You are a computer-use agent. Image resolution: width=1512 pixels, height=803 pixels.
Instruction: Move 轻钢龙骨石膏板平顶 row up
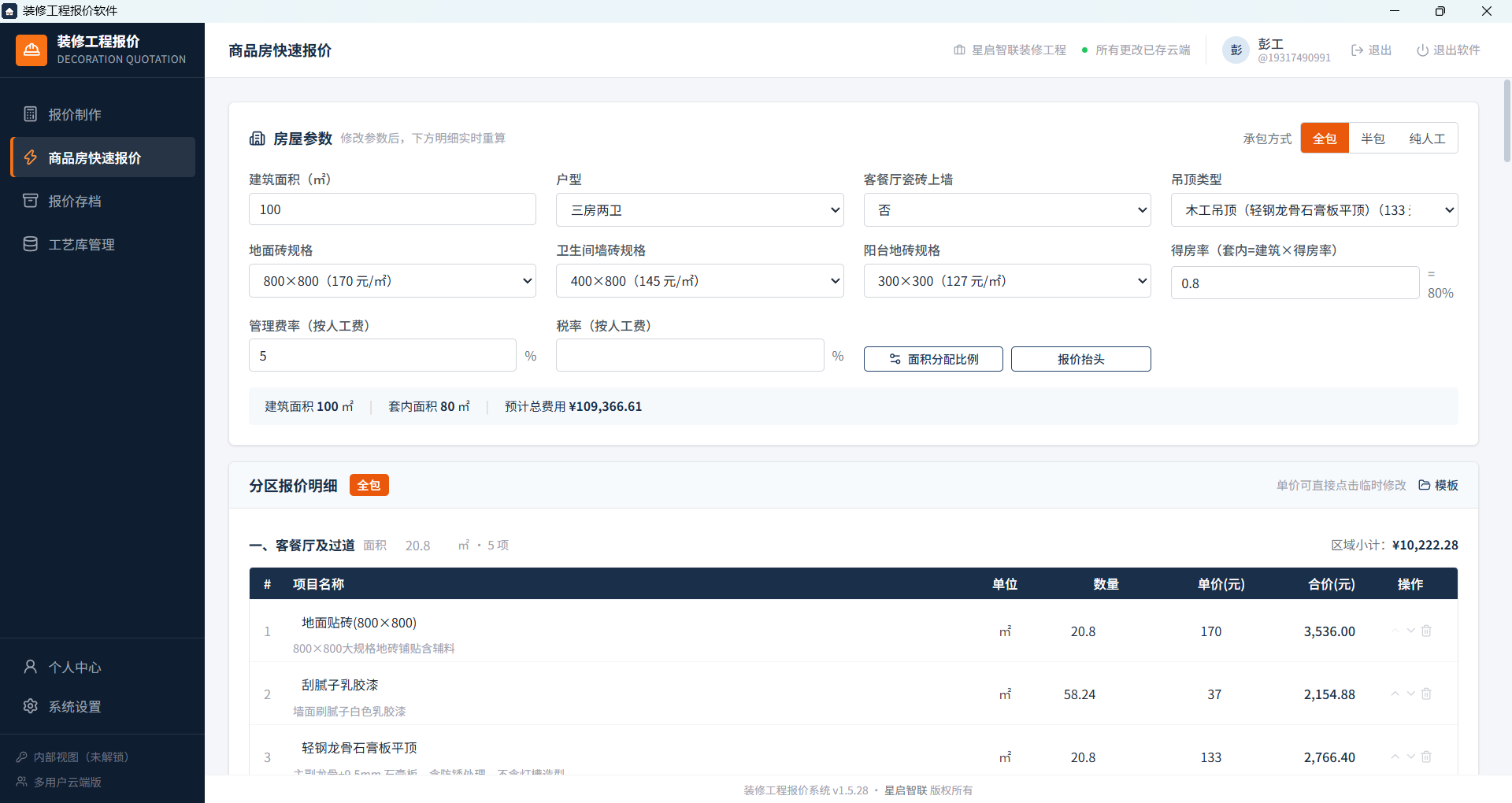[1395, 757]
